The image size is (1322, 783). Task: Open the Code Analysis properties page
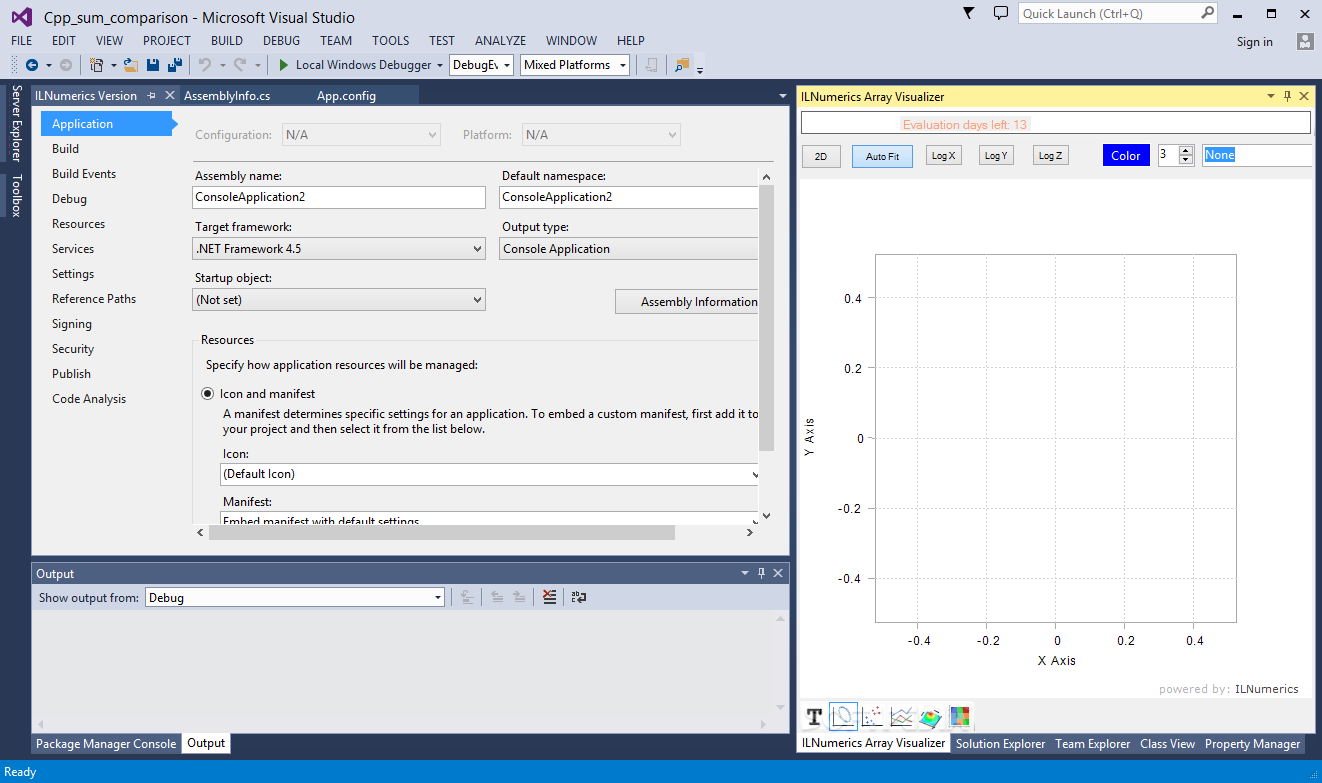tap(89, 399)
